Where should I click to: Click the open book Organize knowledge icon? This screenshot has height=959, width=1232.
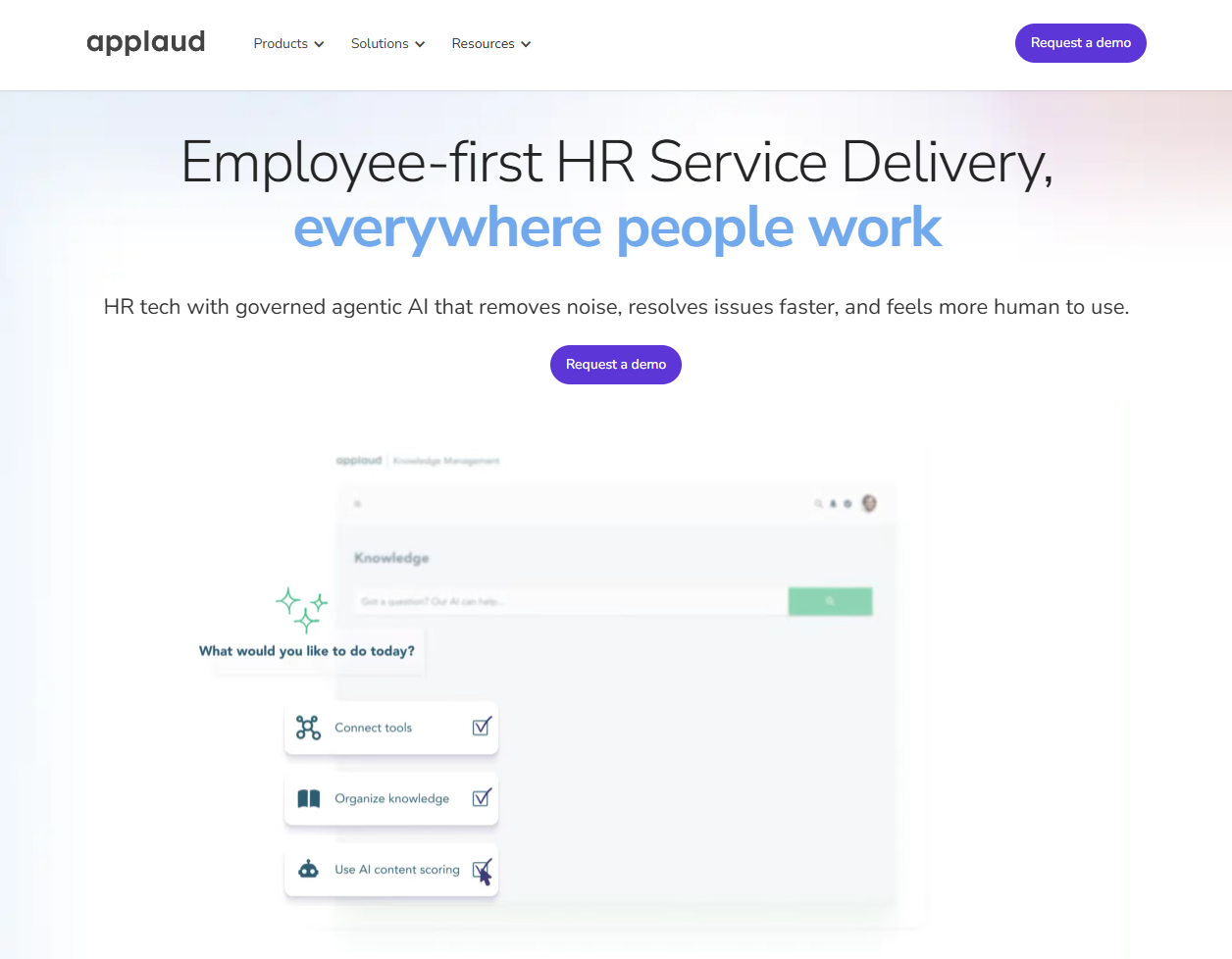click(x=308, y=798)
